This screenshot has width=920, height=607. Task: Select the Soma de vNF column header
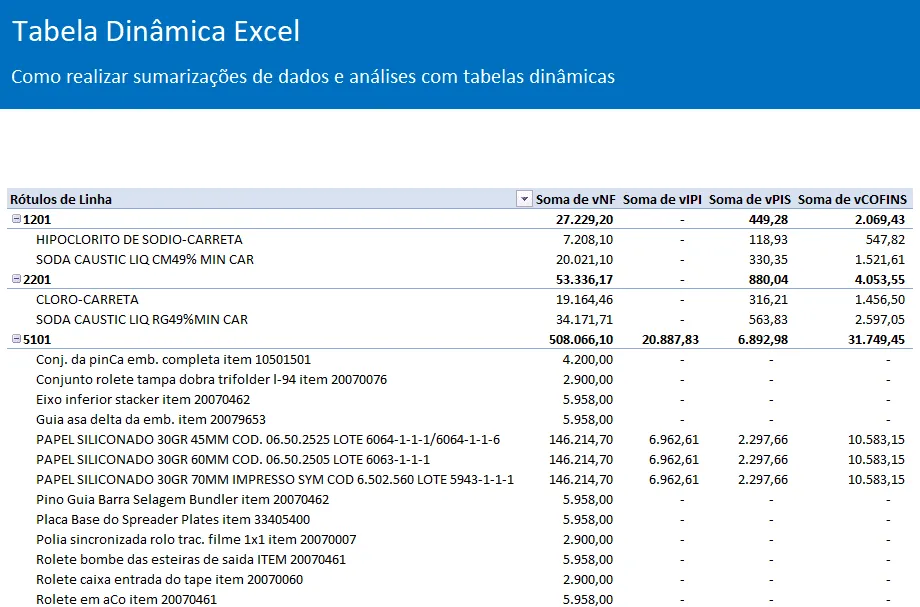575,199
